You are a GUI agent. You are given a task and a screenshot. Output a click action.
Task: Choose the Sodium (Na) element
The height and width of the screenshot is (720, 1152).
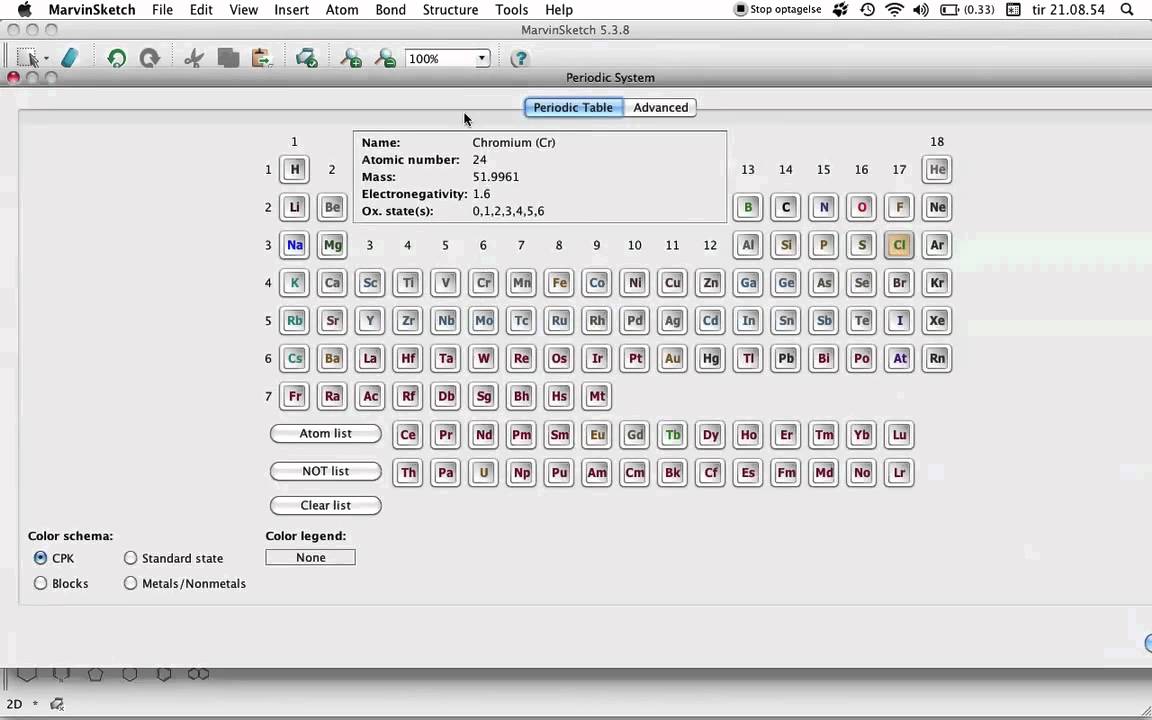pyautogui.click(x=295, y=245)
